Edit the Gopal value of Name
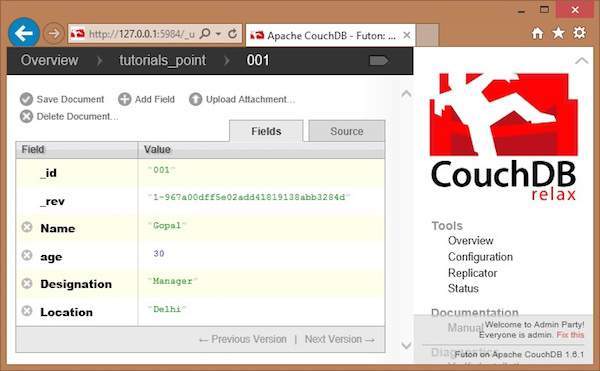 tap(167, 226)
